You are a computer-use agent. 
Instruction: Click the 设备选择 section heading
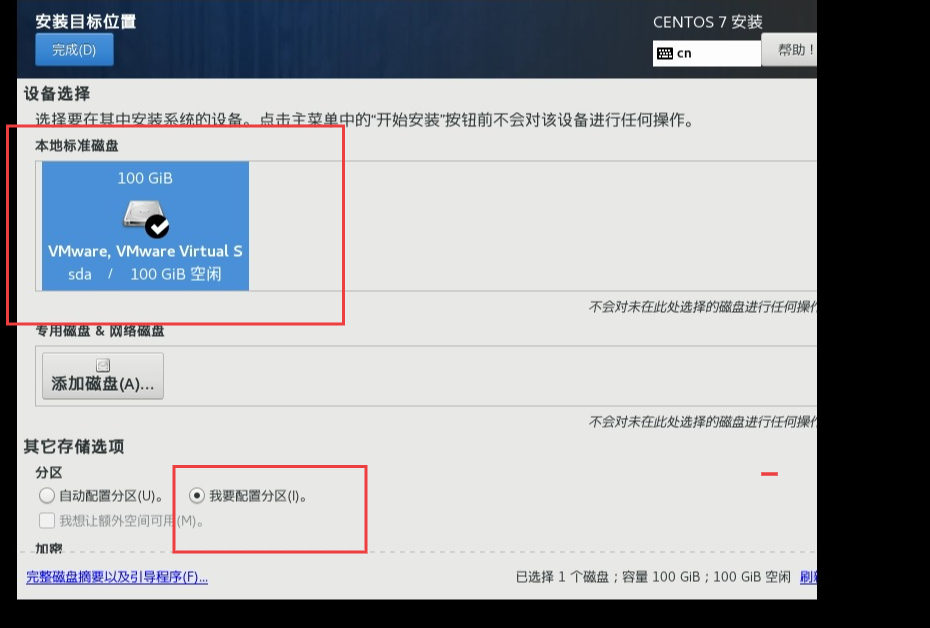coord(57,94)
